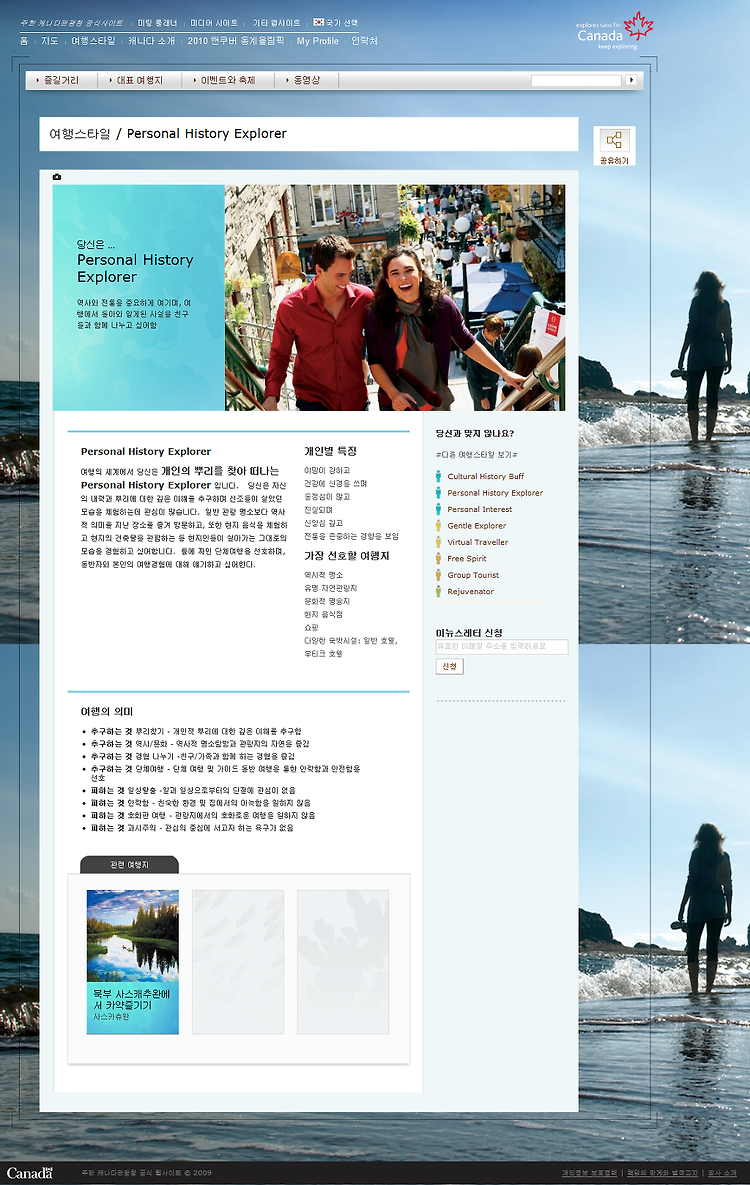The width and height of the screenshot is (750, 1185).
Task: Open the 미디어 사이트 link
Action: click(x=214, y=23)
